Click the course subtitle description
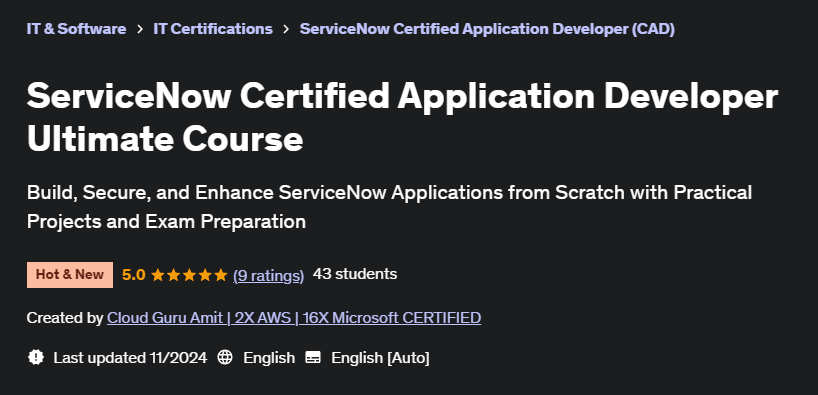 (389, 207)
